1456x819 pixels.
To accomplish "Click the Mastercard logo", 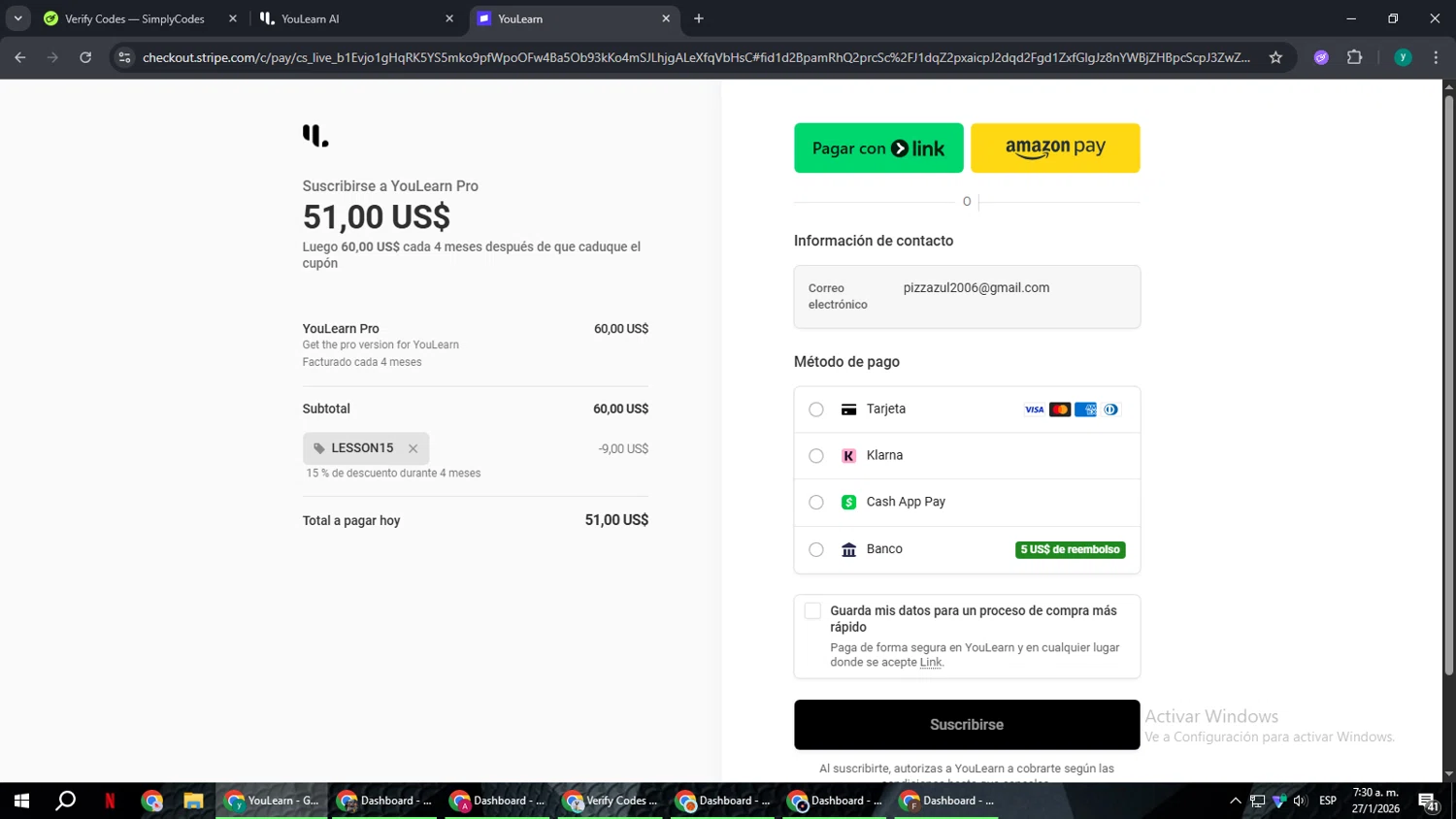I will pyautogui.click(x=1060, y=409).
